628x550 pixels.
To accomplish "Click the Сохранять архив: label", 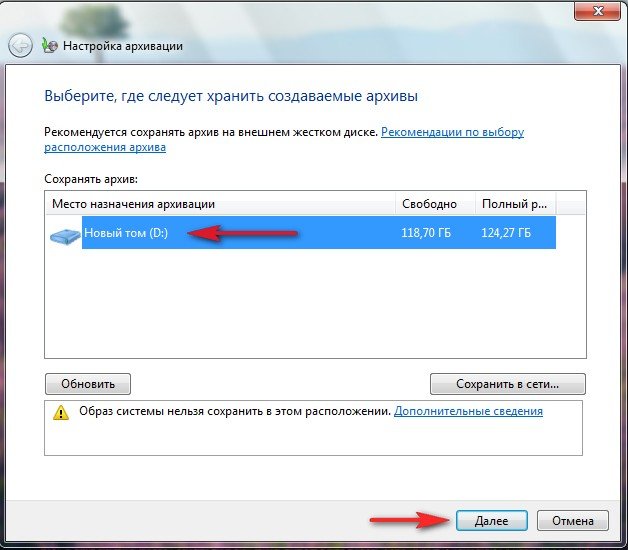I will point(91,179).
